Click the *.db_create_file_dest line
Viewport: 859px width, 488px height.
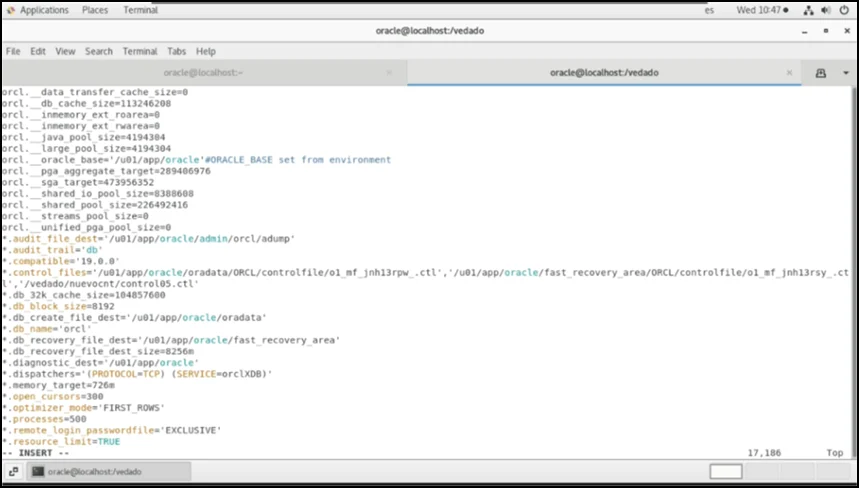coord(134,318)
